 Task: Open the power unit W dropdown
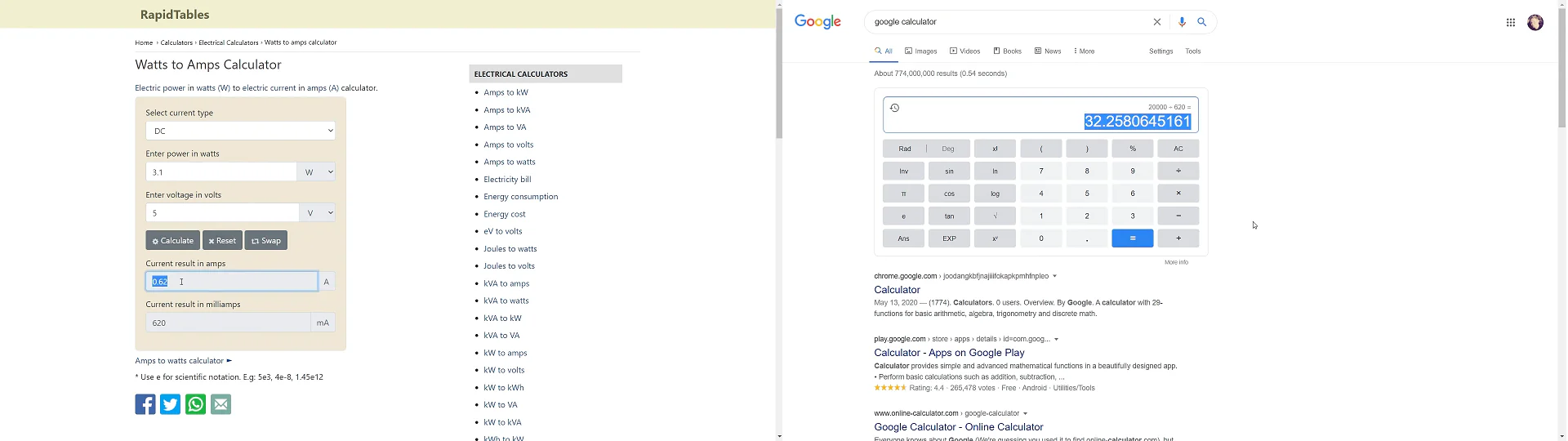tap(317, 171)
